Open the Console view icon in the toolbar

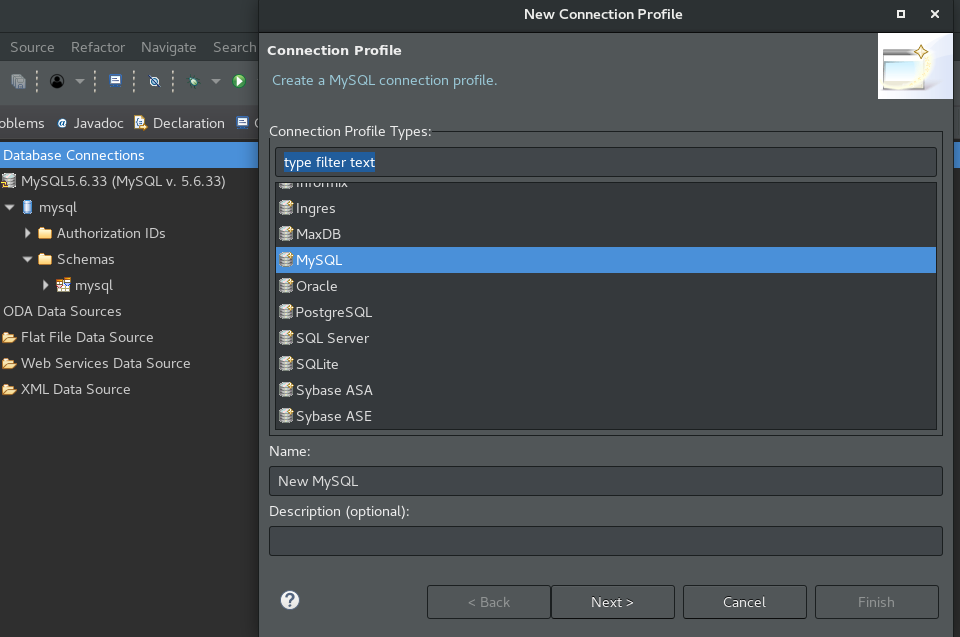(114, 81)
